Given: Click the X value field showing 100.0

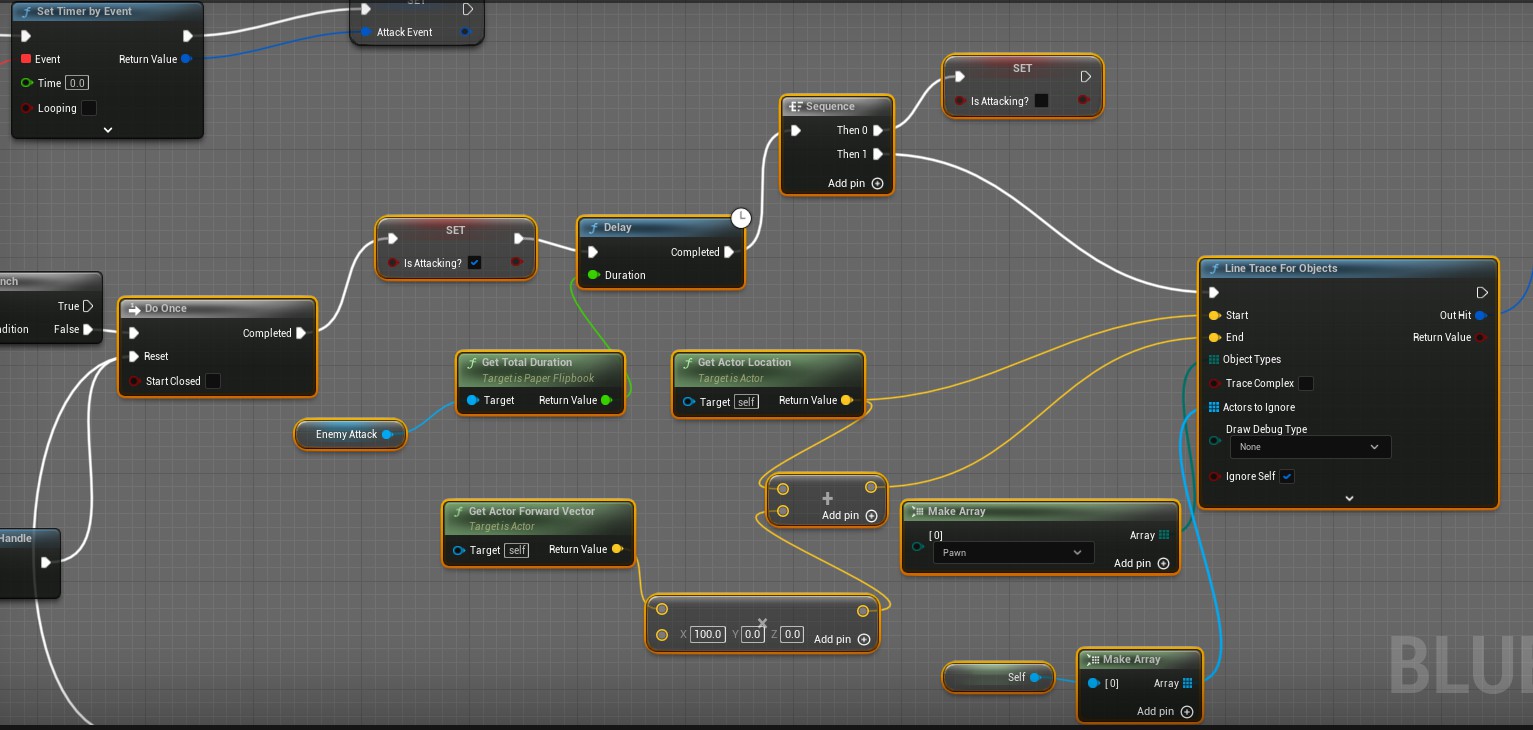Looking at the screenshot, I should 708,634.
